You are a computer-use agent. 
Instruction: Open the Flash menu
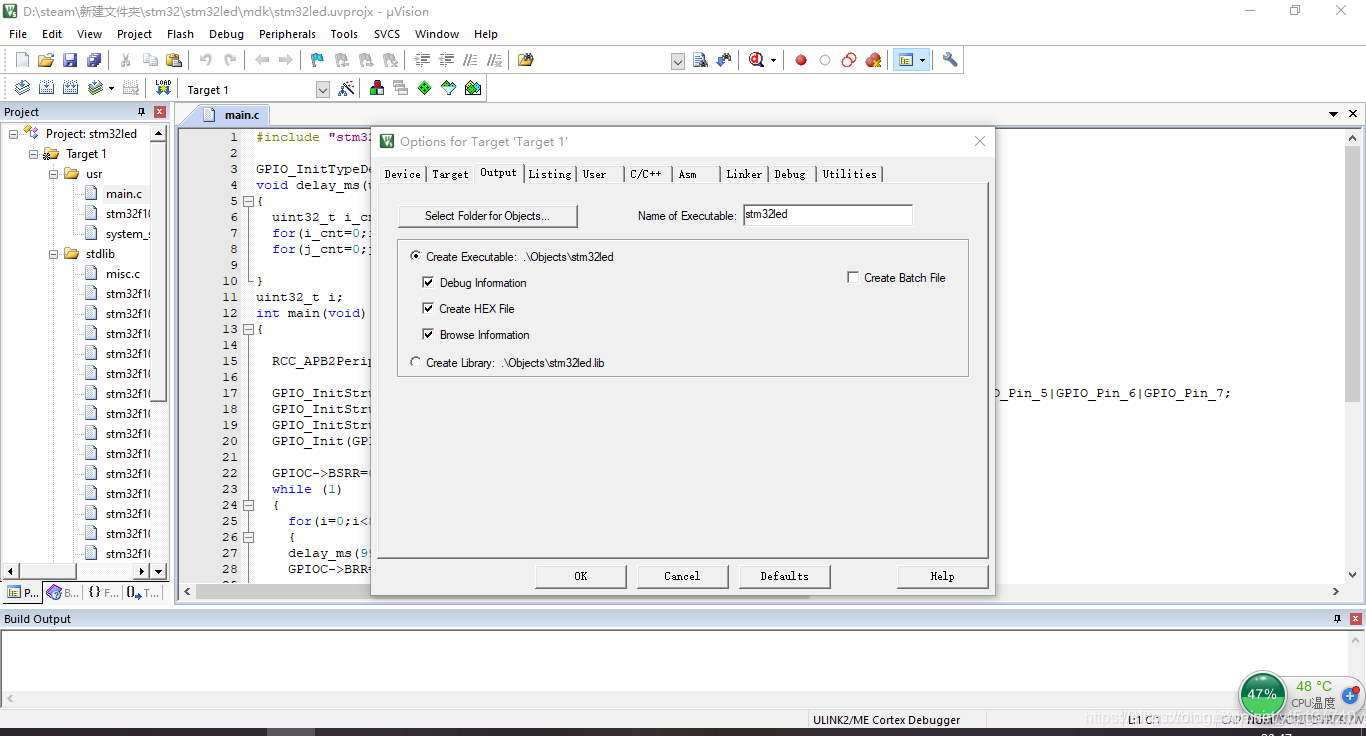(180, 34)
